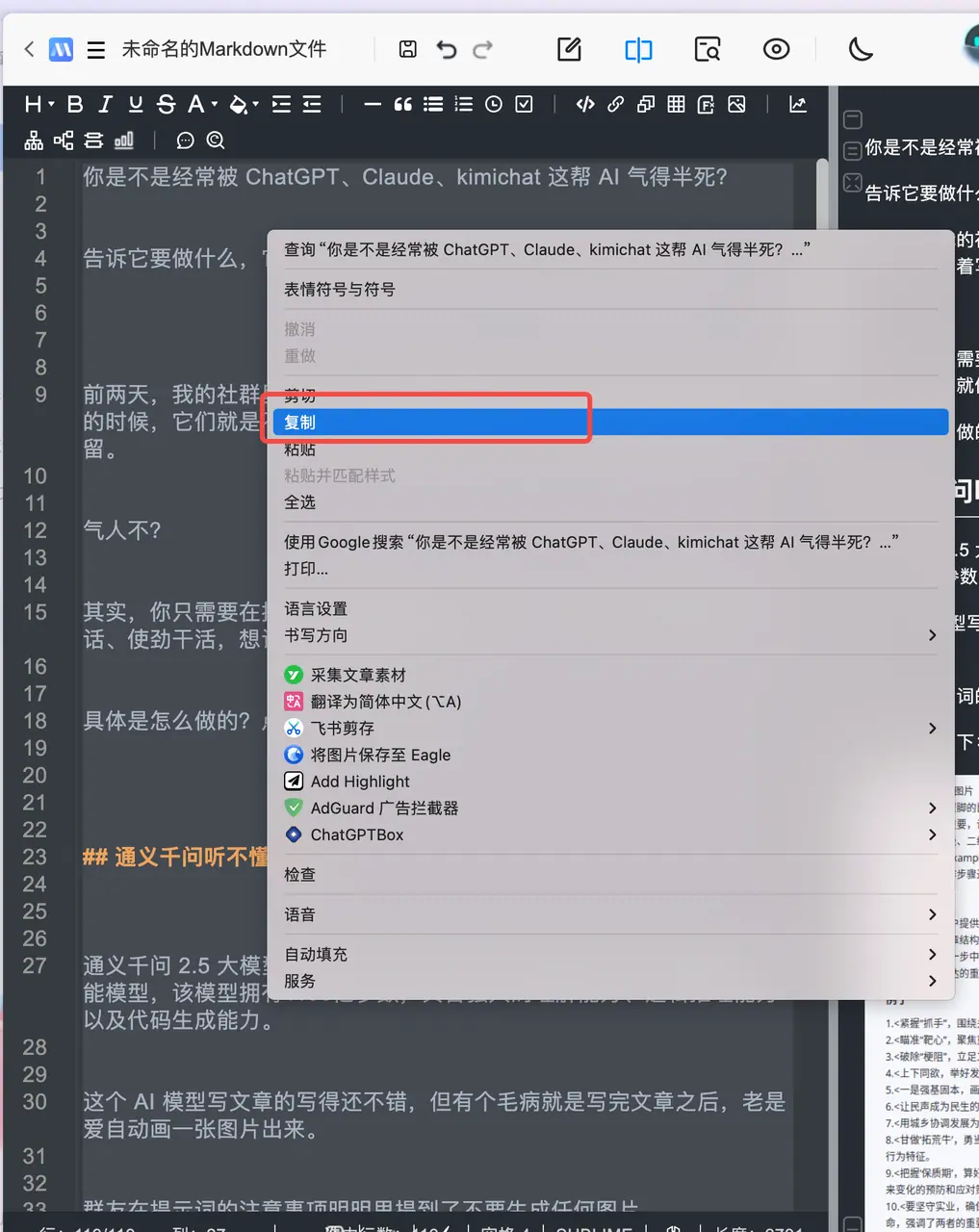Open the hamburger menu next to the file title

(96, 50)
